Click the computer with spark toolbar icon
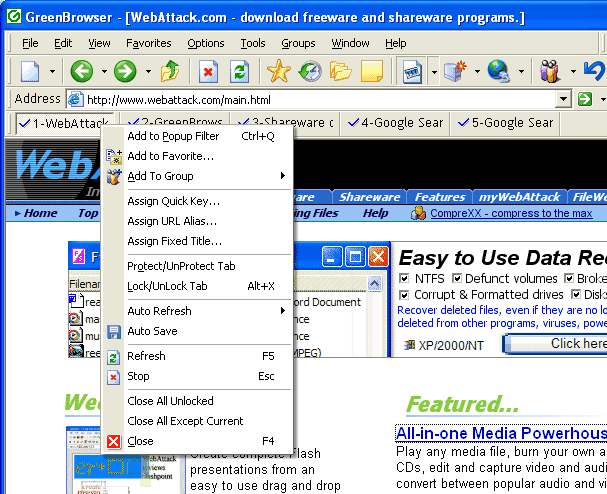The height and width of the screenshot is (494, 607). (455, 71)
